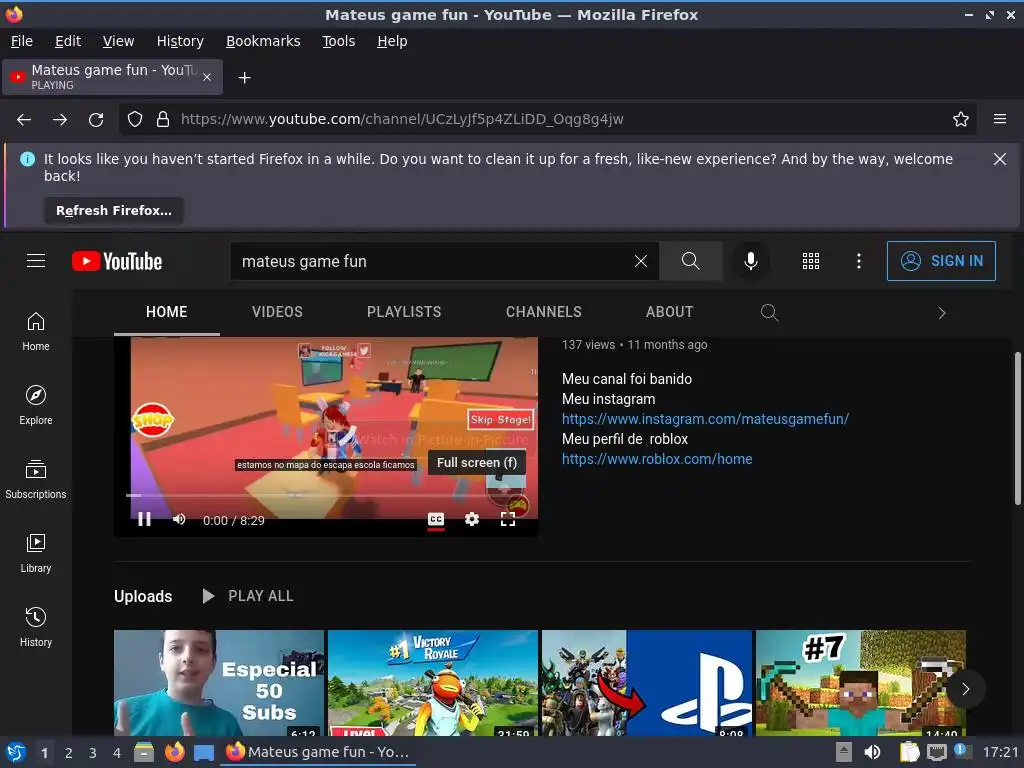Open the Tools menu
The image size is (1024, 768).
[338, 41]
